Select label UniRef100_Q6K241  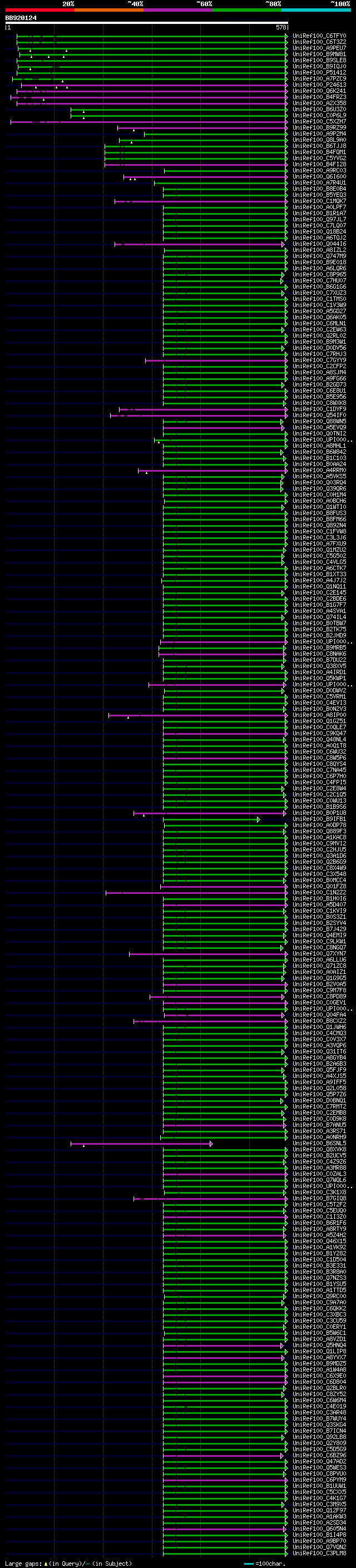[319, 91]
